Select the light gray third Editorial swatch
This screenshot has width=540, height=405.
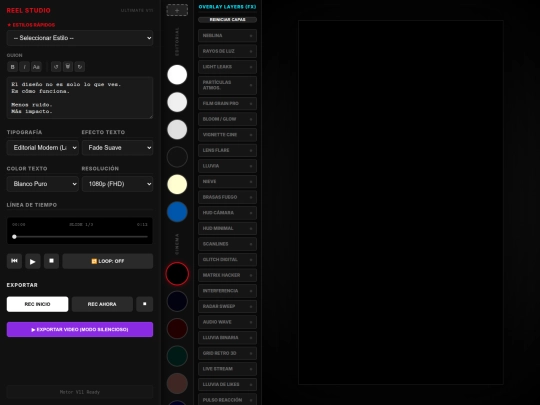coord(177,129)
